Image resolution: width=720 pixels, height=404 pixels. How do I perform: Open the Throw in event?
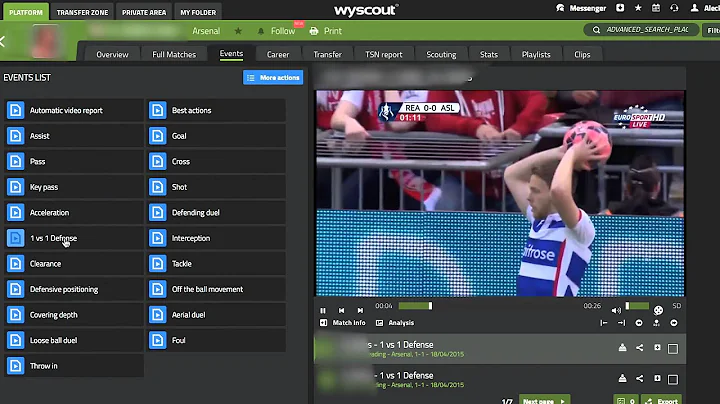point(74,366)
